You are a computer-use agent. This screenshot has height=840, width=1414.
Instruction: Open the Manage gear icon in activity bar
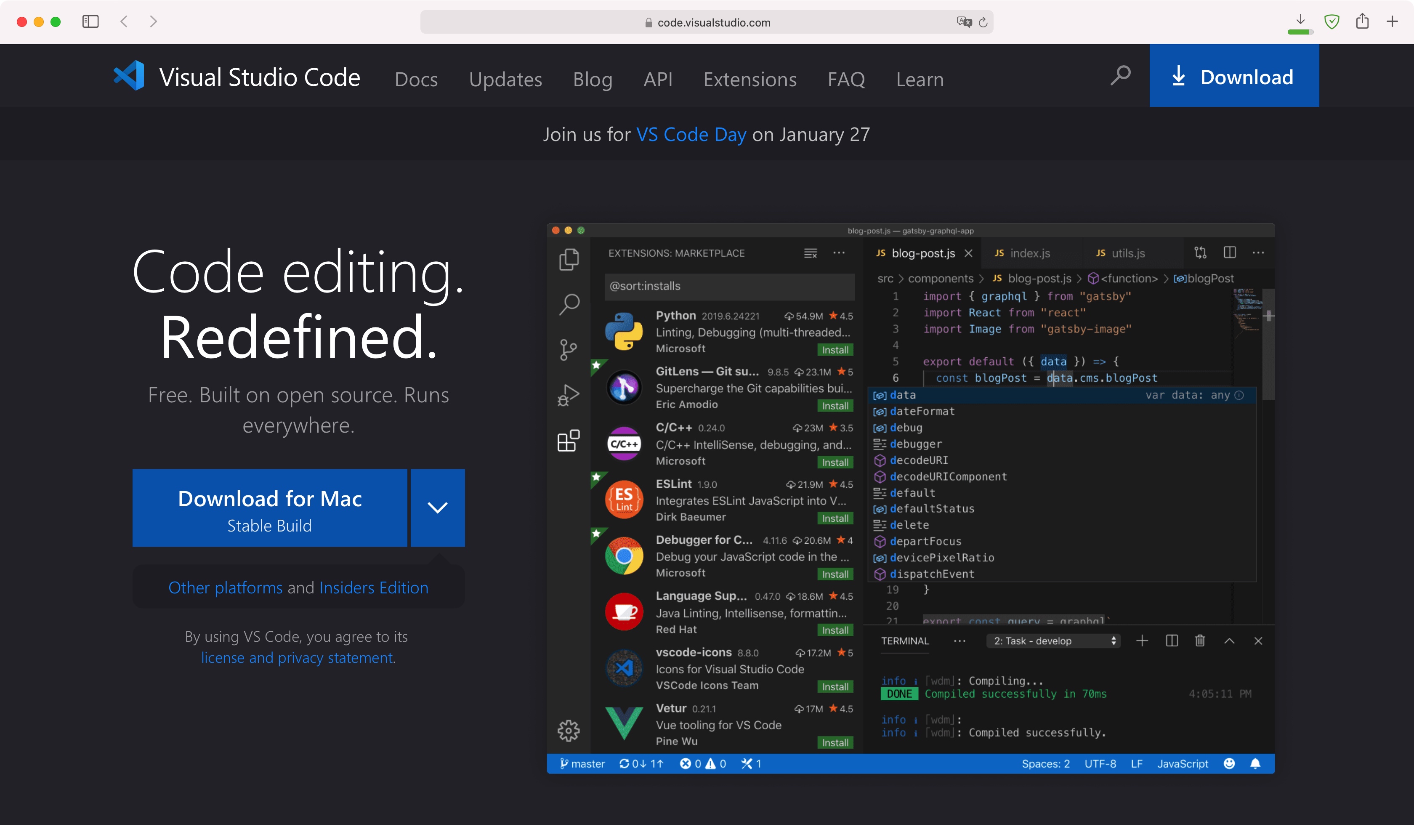tap(568, 731)
